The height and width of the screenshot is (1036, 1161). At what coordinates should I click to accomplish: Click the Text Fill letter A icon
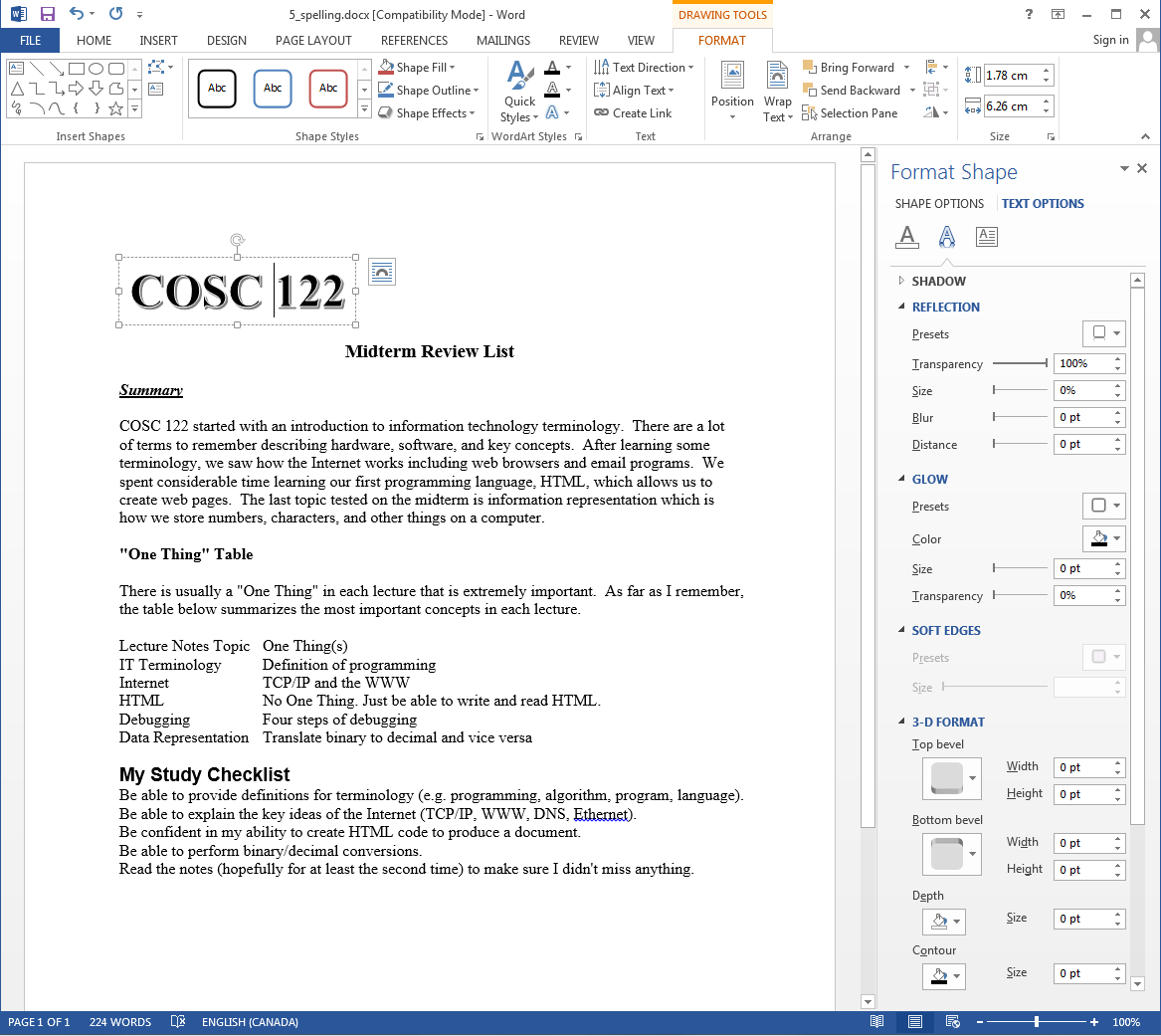tap(552, 68)
